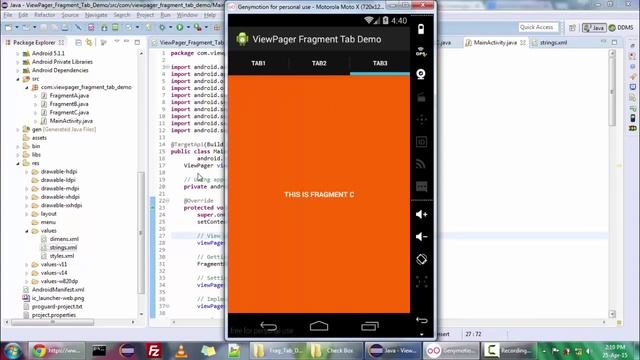Open dropdown arrow next to New button
The height and width of the screenshot is (360, 640).
pyautogui.click(x=17, y=27)
